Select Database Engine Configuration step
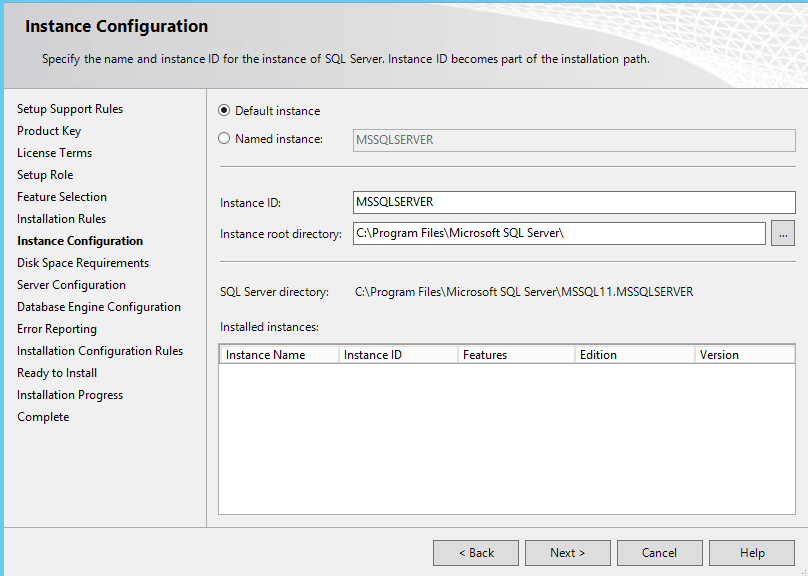Viewport: 808px width, 576px height. (x=99, y=307)
